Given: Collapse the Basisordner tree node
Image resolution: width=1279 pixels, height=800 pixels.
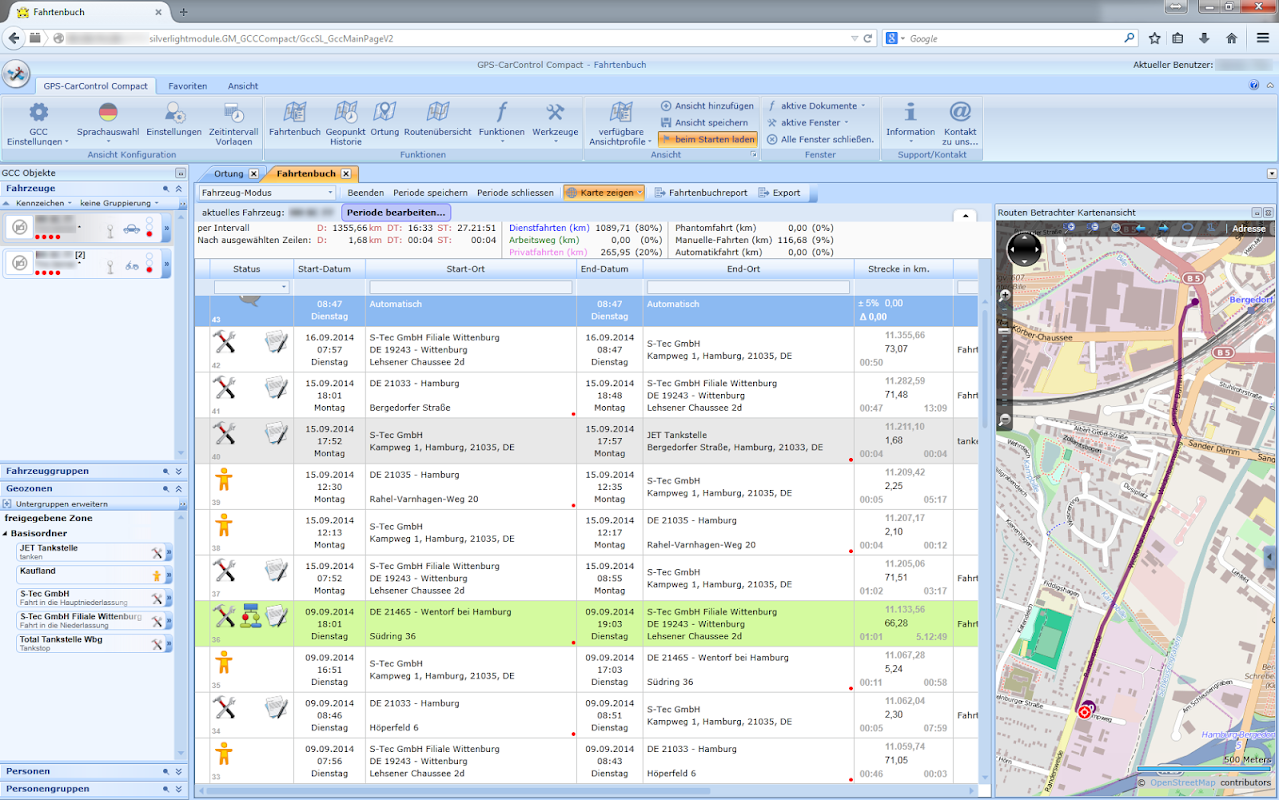Looking at the screenshot, I should tap(5, 533).
